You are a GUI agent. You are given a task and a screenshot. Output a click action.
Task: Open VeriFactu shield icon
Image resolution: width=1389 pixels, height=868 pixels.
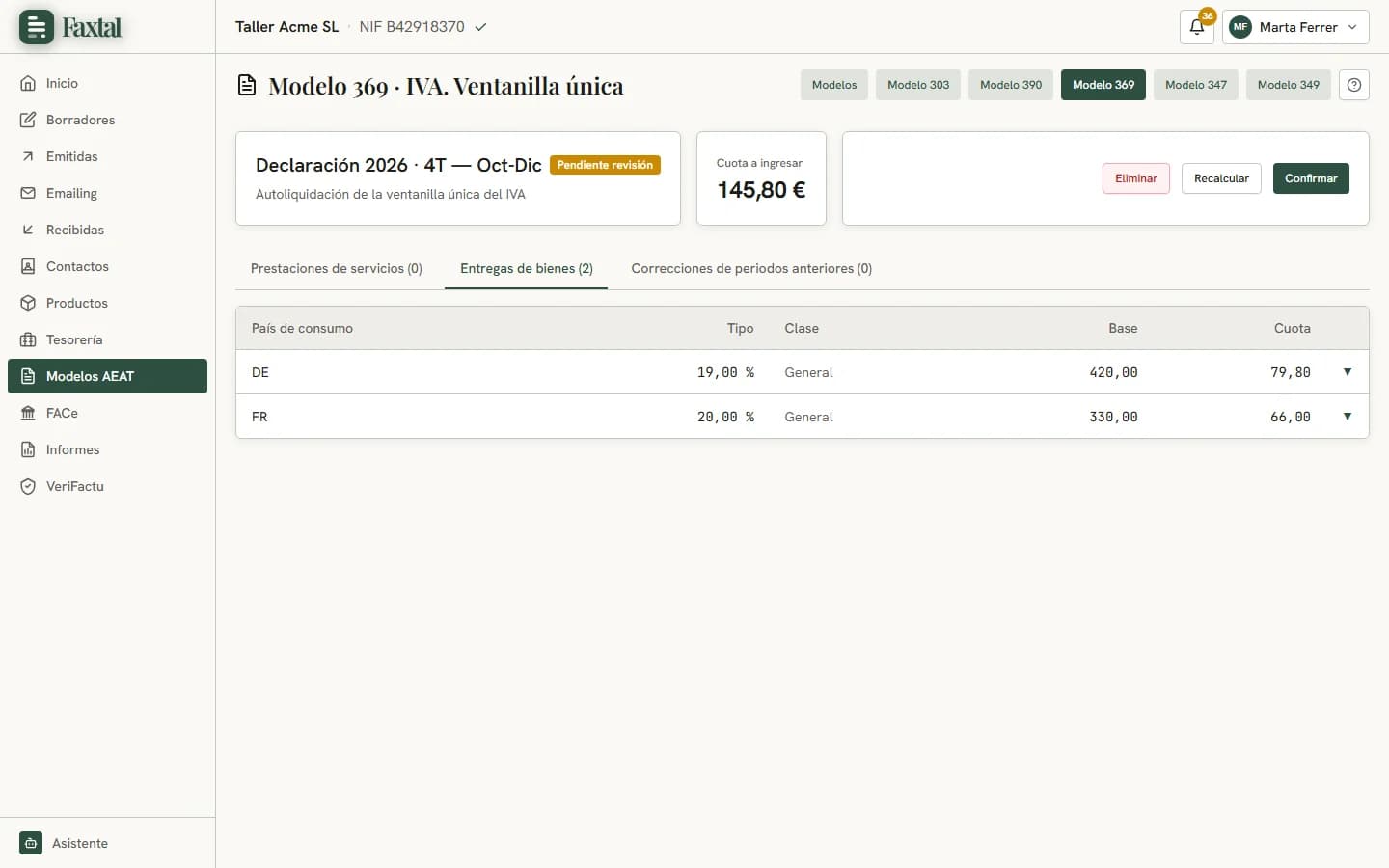pyautogui.click(x=28, y=486)
